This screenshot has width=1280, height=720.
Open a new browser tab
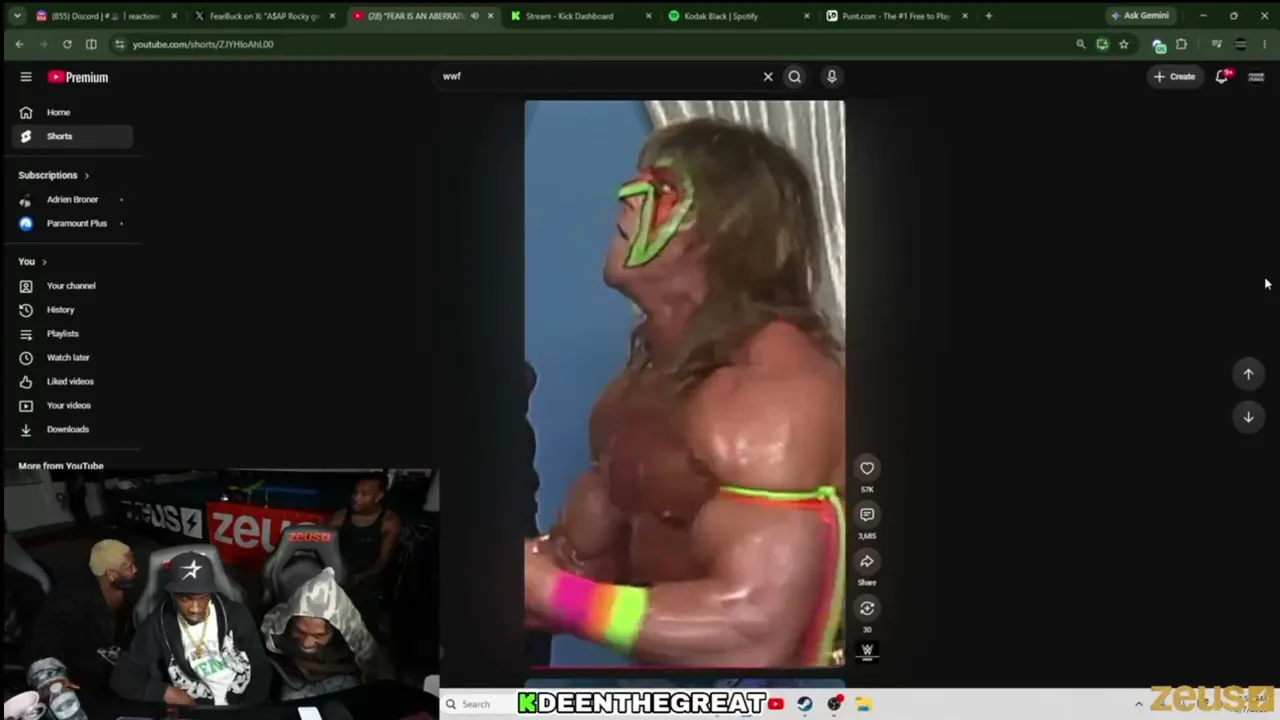click(989, 16)
